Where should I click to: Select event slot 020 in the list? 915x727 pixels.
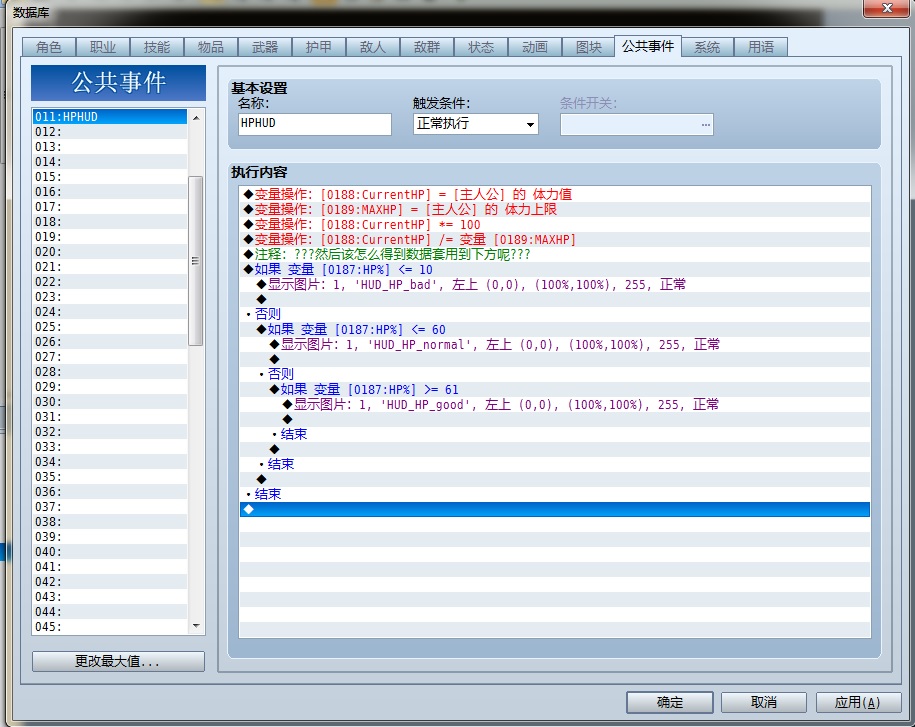point(110,251)
